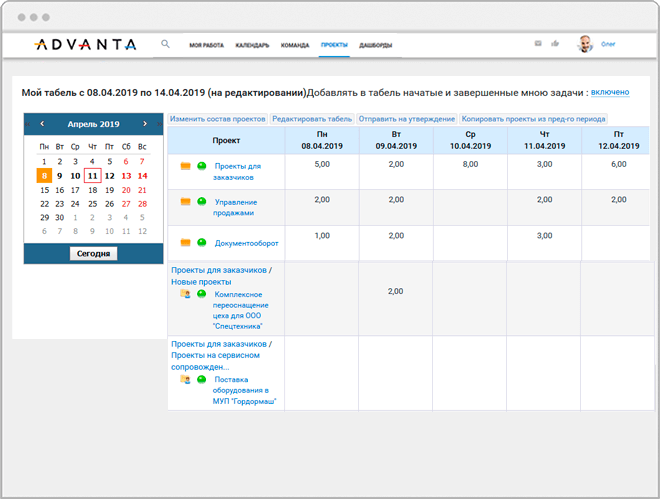
Task: Open Поставка оборудования в МУП Гордормаш link
Action: 244,390
